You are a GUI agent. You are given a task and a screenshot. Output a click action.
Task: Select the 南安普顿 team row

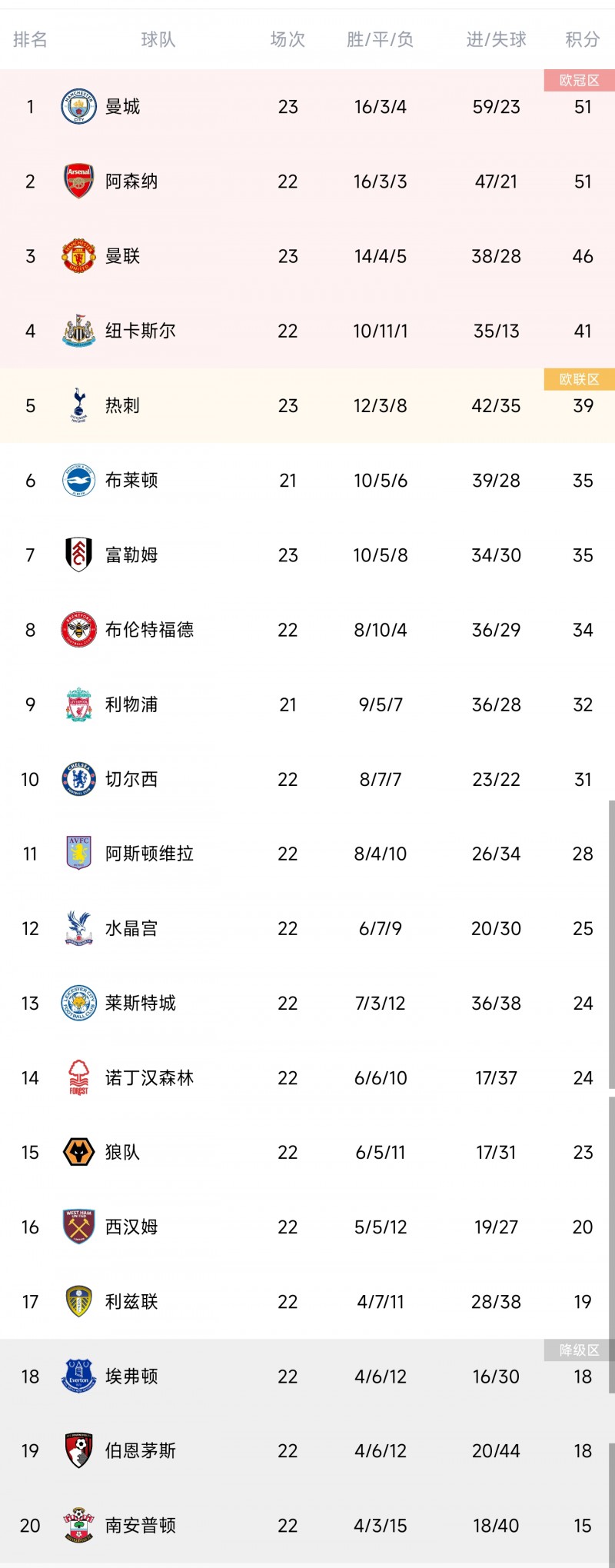coord(307,1525)
